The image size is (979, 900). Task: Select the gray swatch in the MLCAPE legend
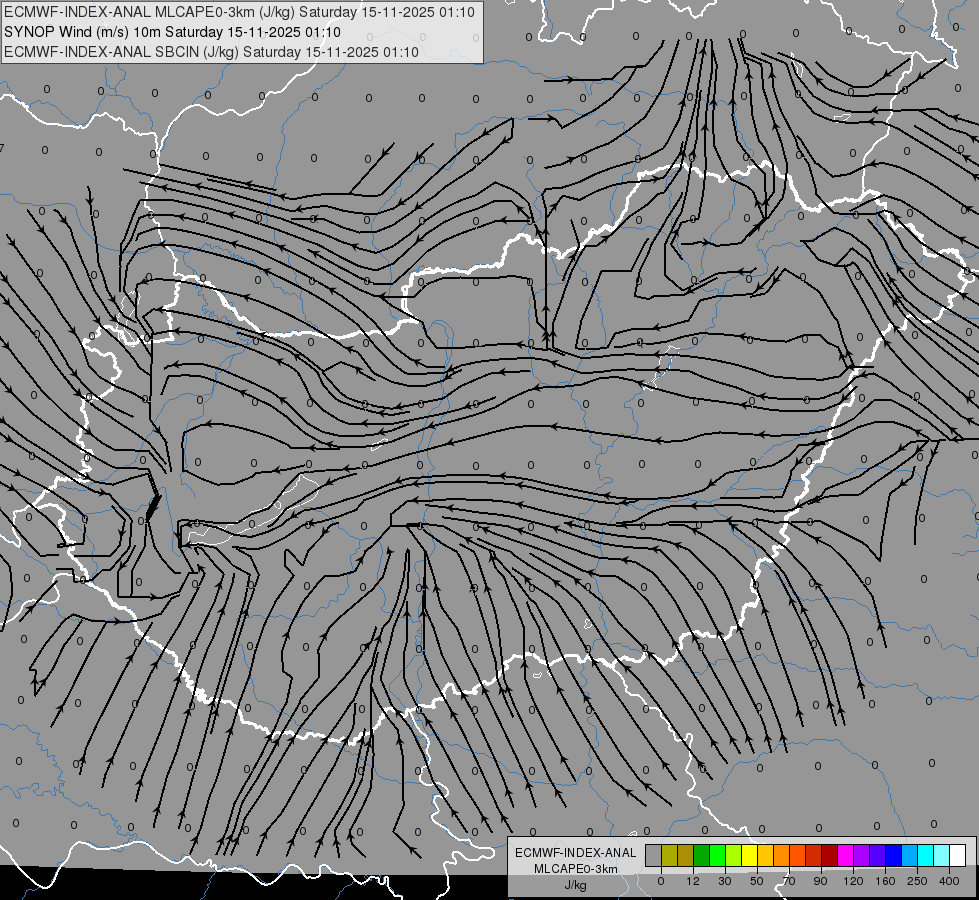tap(654, 855)
